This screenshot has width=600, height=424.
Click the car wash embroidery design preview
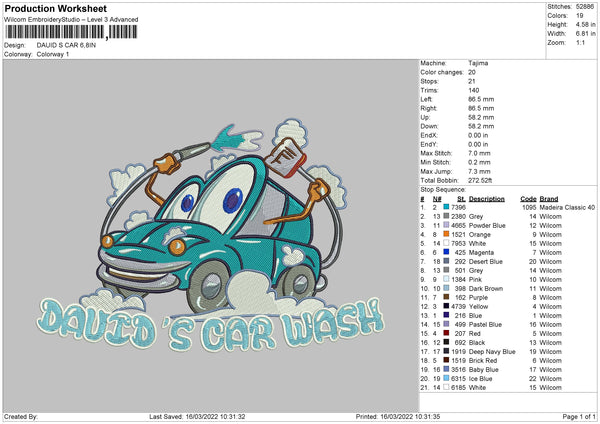pos(210,236)
